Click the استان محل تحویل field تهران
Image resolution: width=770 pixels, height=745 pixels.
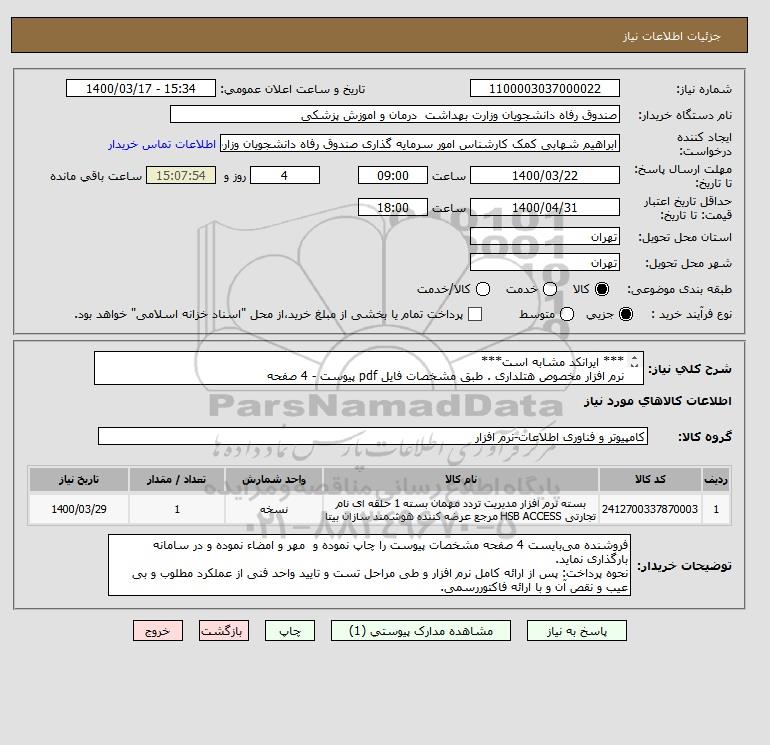click(x=545, y=237)
